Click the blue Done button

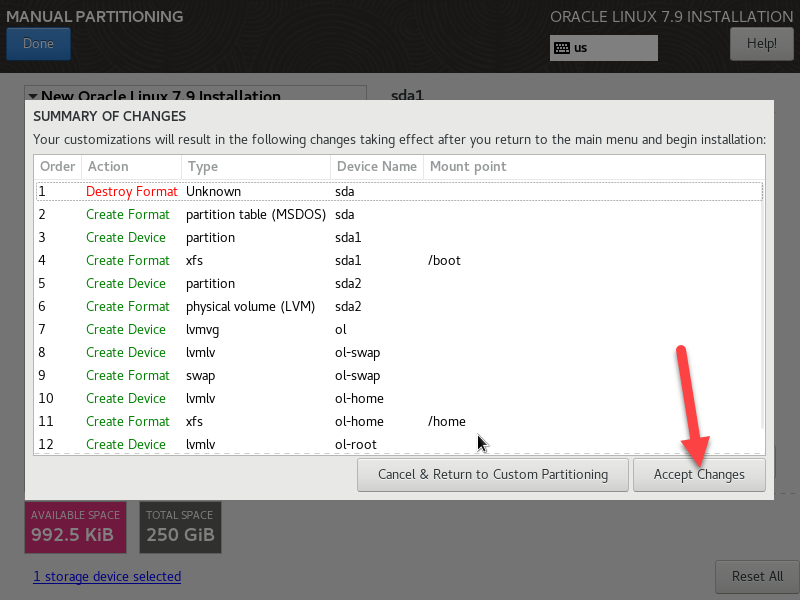click(x=38, y=44)
